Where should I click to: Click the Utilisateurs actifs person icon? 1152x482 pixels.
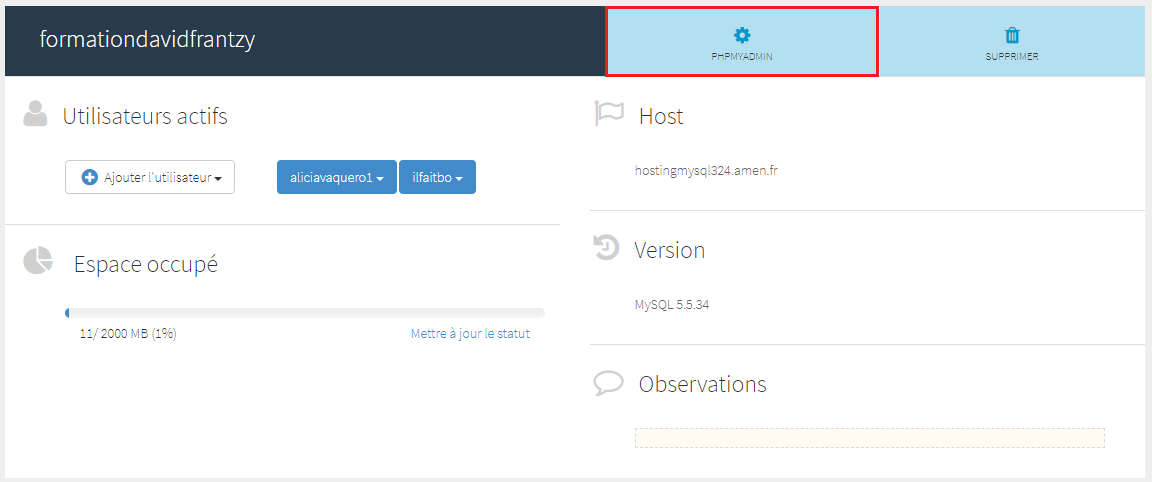pyautogui.click(x=35, y=115)
